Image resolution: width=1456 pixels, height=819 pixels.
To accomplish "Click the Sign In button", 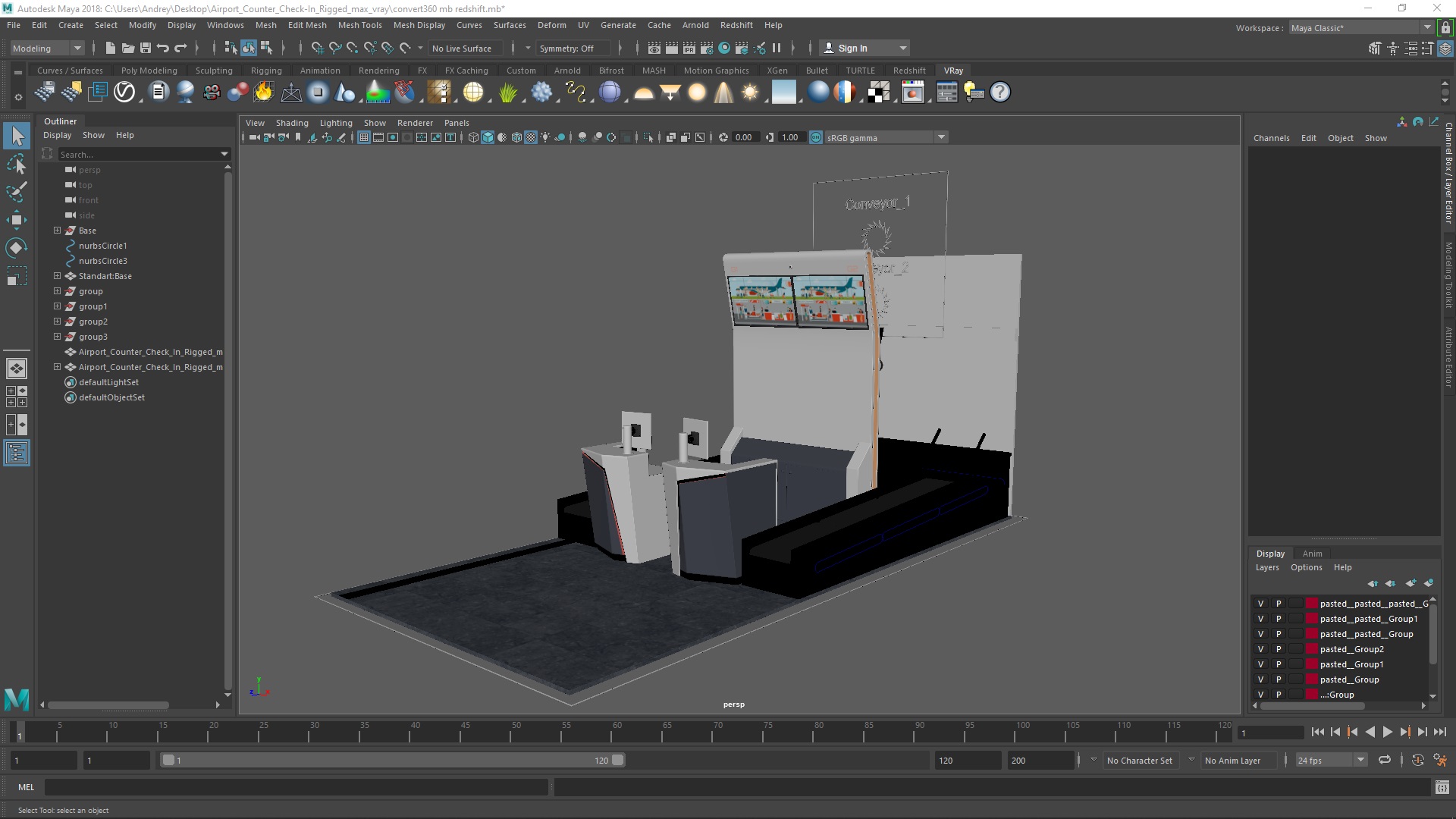I will (x=852, y=48).
